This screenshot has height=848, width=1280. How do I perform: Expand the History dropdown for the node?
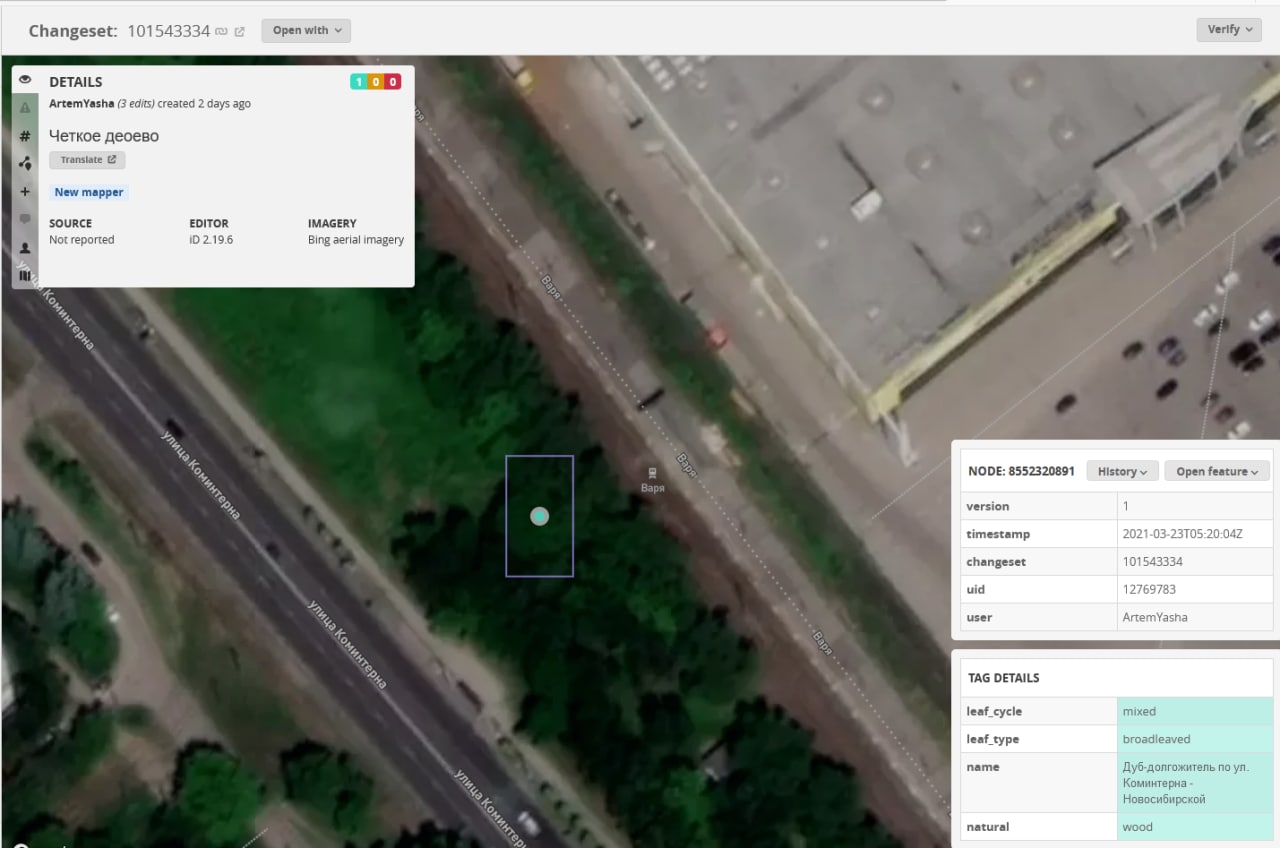[x=1122, y=471]
